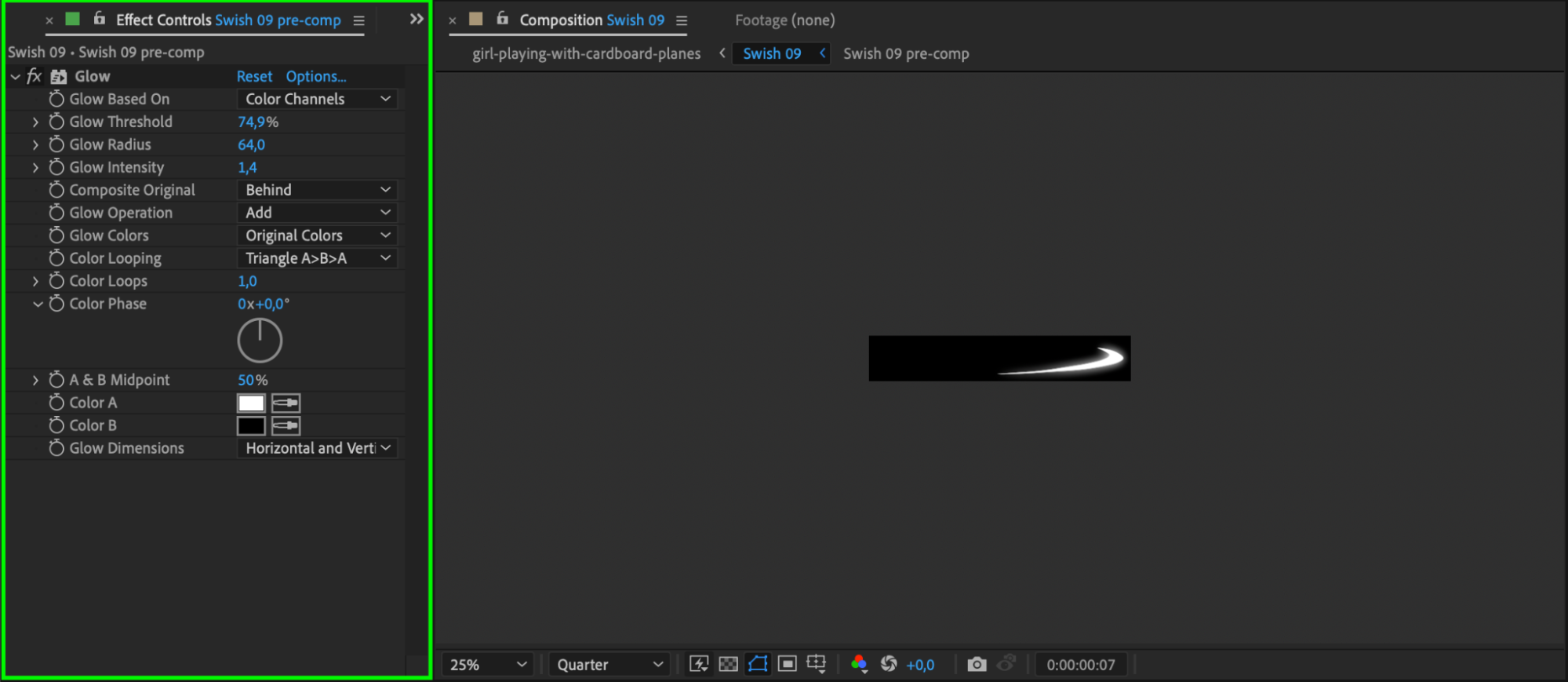The width and height of the screenshot is (1568, 682).
Task: Toggle stopwatch for Glow Radius
Action: point(56,144)
